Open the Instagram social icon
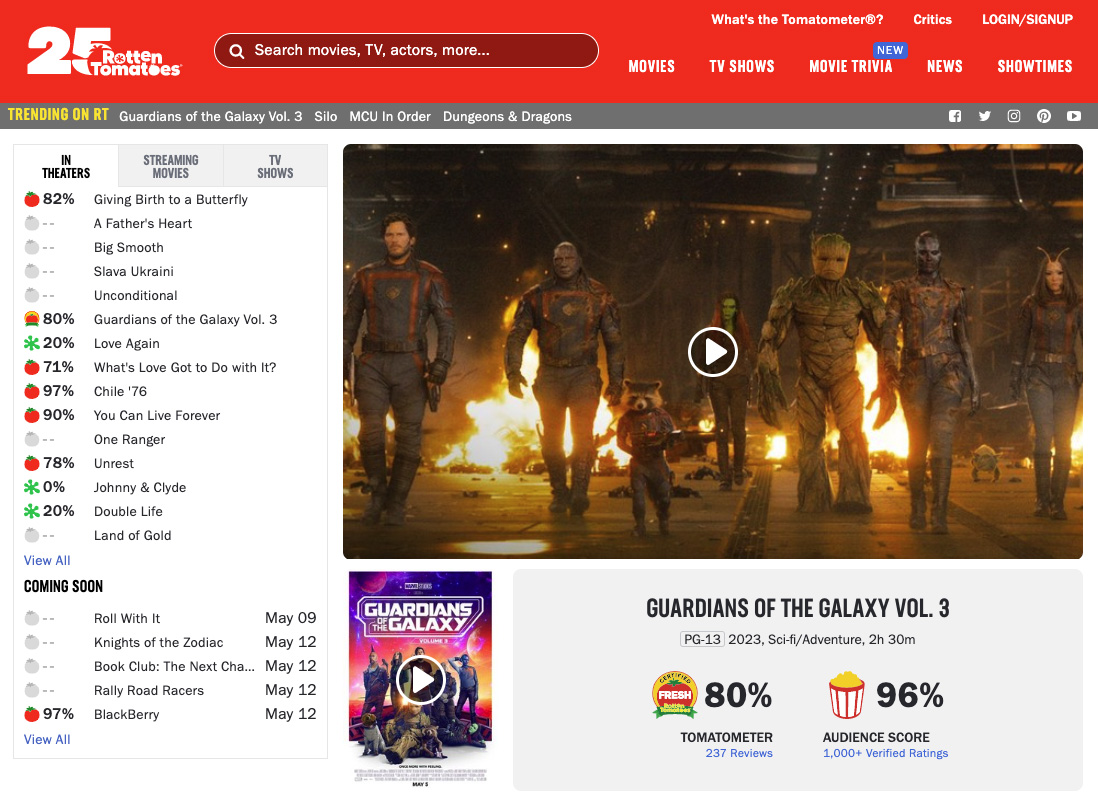The width and height of the screenshot is (1098, 807). [x=1014, y=116]
